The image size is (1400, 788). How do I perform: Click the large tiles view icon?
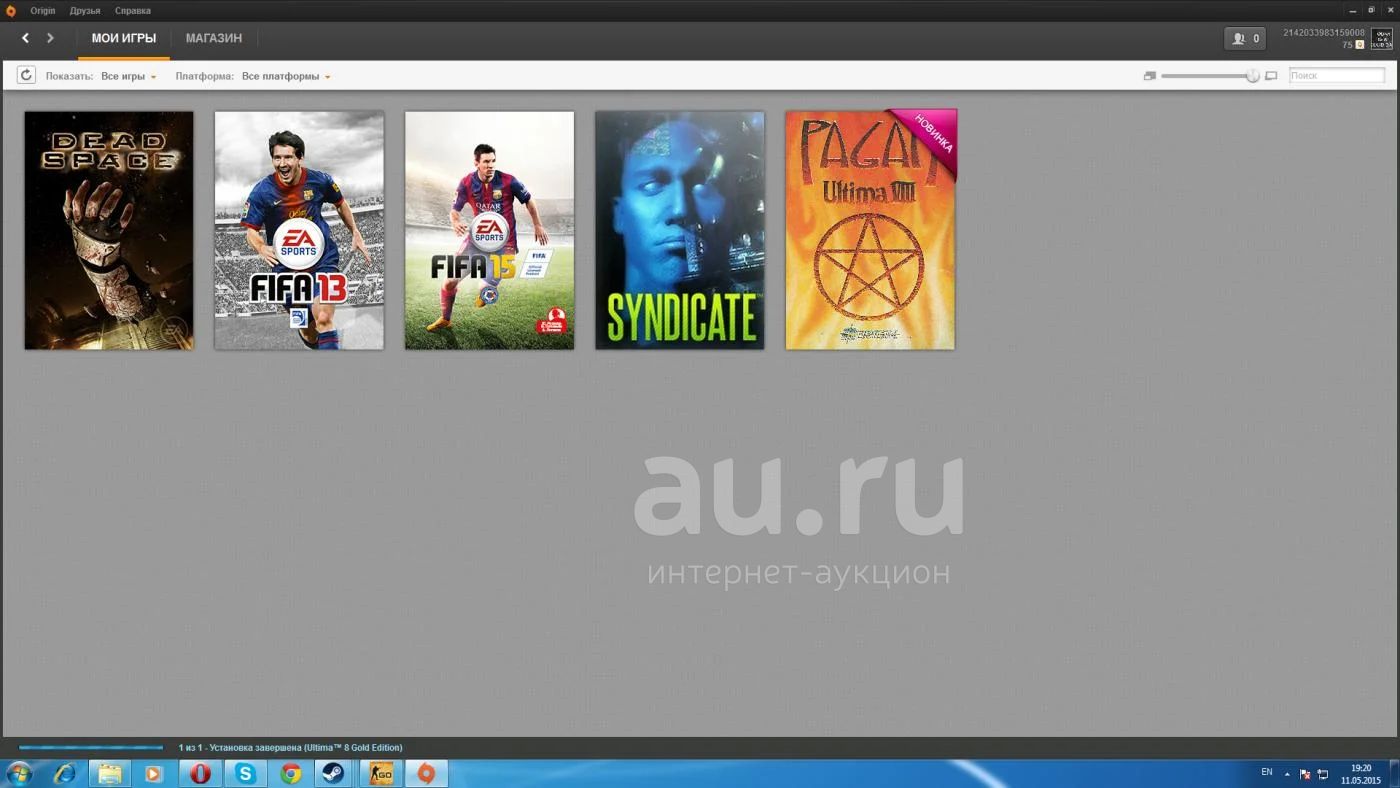click(1271, 76)
